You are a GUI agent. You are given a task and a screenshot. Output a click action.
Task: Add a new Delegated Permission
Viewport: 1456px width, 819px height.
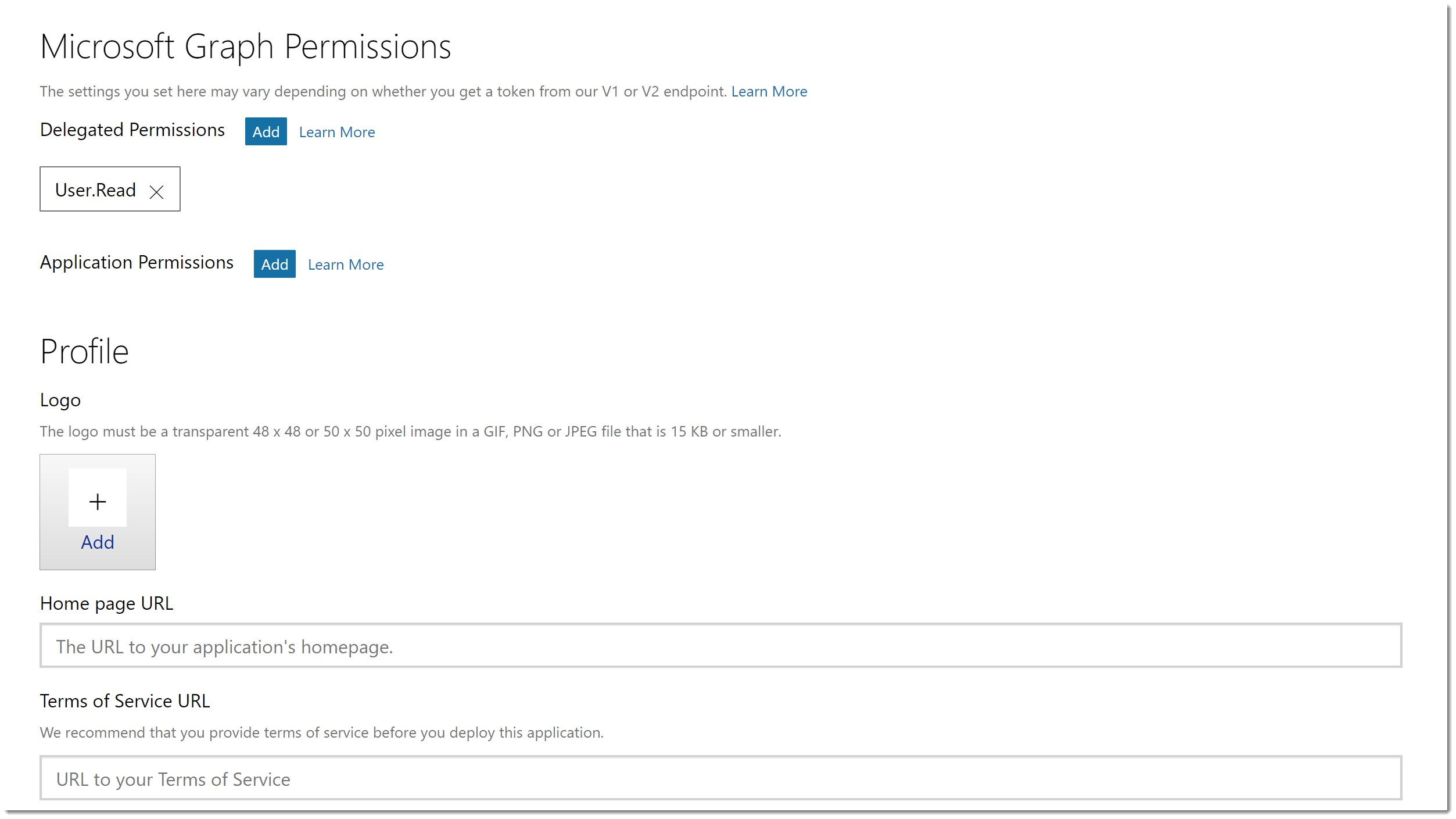tap(266, 132)
